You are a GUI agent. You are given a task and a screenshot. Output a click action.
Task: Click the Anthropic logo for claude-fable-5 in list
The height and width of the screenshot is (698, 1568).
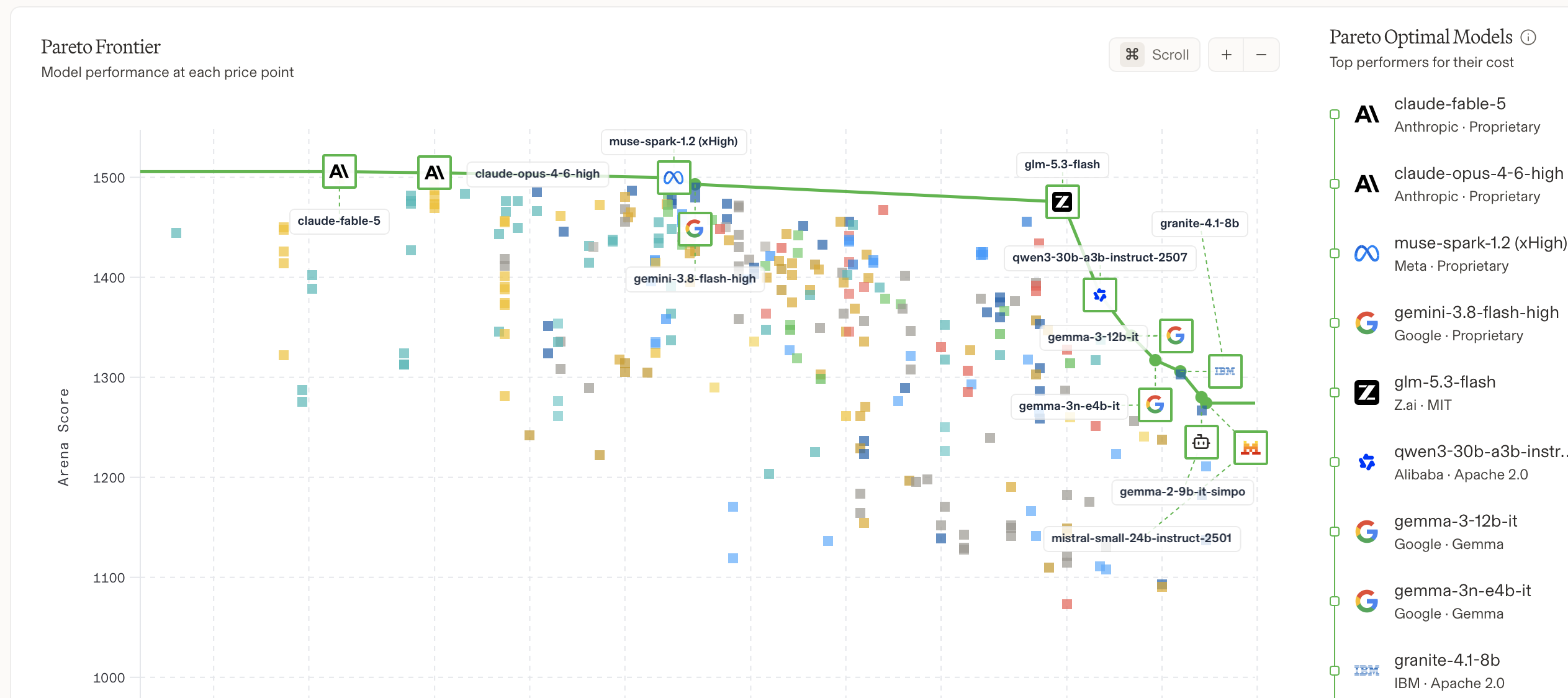[x=1367, y=114]
